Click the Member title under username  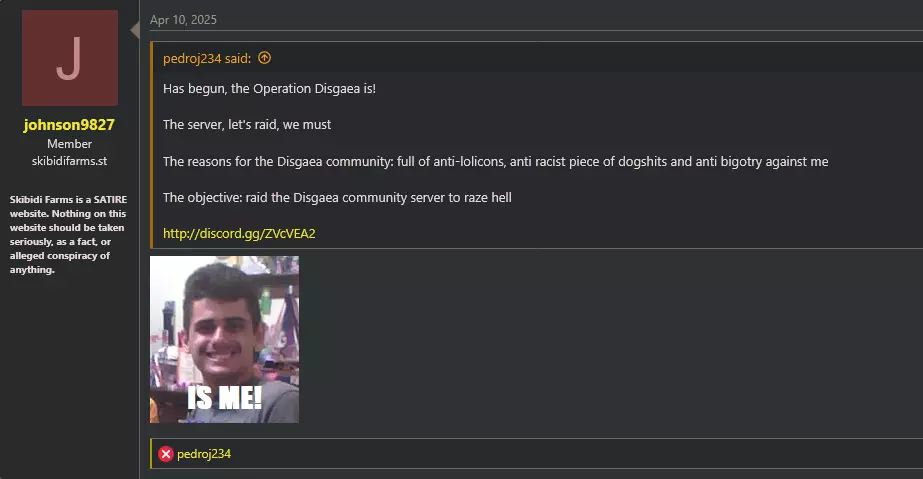pos(69,144)
